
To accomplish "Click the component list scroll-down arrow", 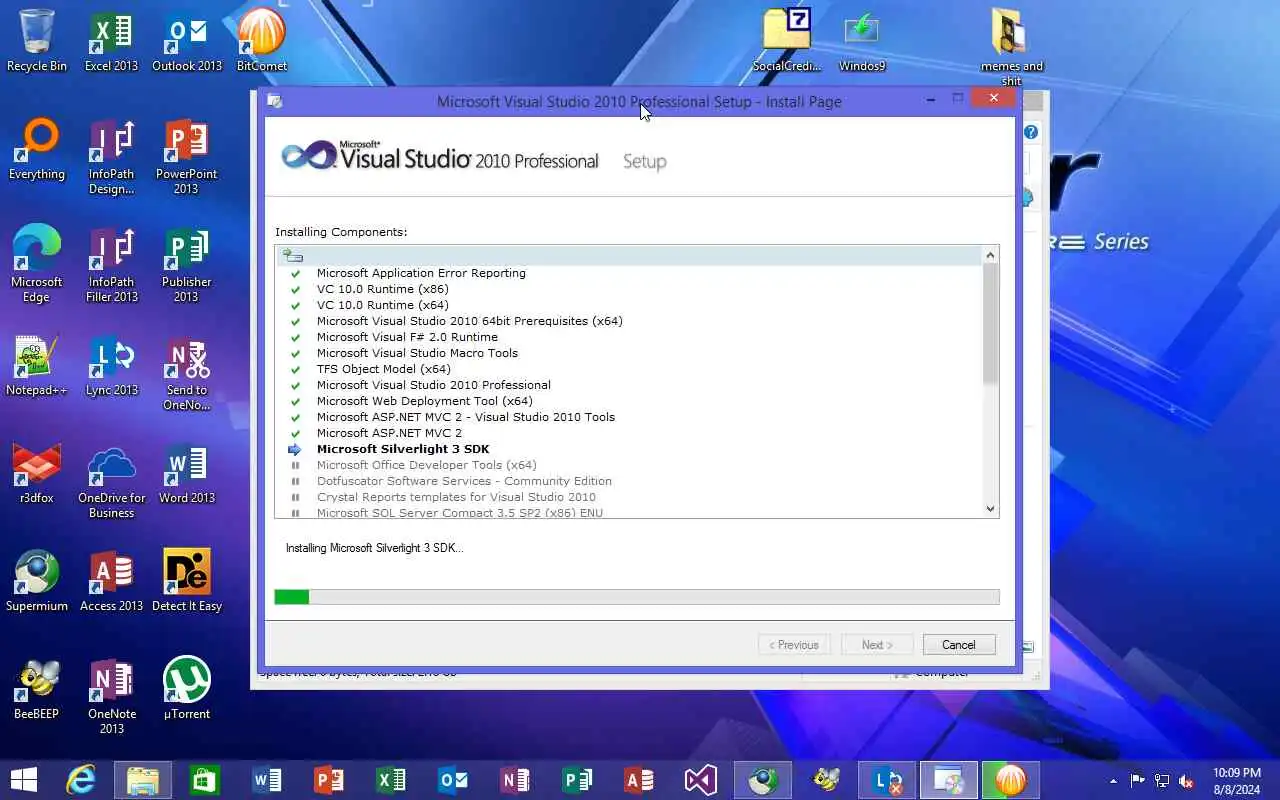I will tap(990, 508).
